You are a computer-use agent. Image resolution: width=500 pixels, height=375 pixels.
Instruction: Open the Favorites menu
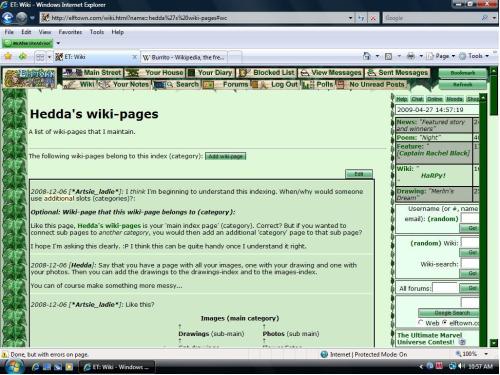click(x=70, y=32)
